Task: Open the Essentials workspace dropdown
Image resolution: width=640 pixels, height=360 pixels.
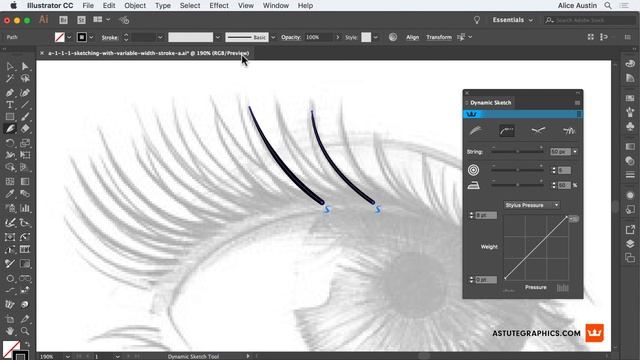Action: (512, 20)
